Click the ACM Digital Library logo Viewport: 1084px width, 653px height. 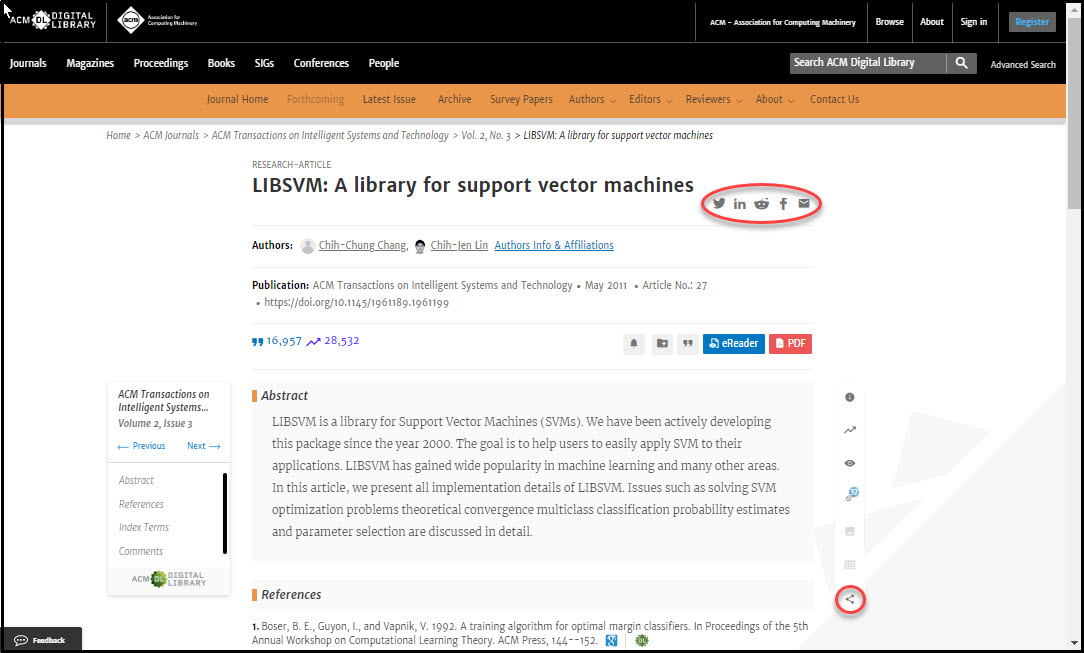pos(53,21)
